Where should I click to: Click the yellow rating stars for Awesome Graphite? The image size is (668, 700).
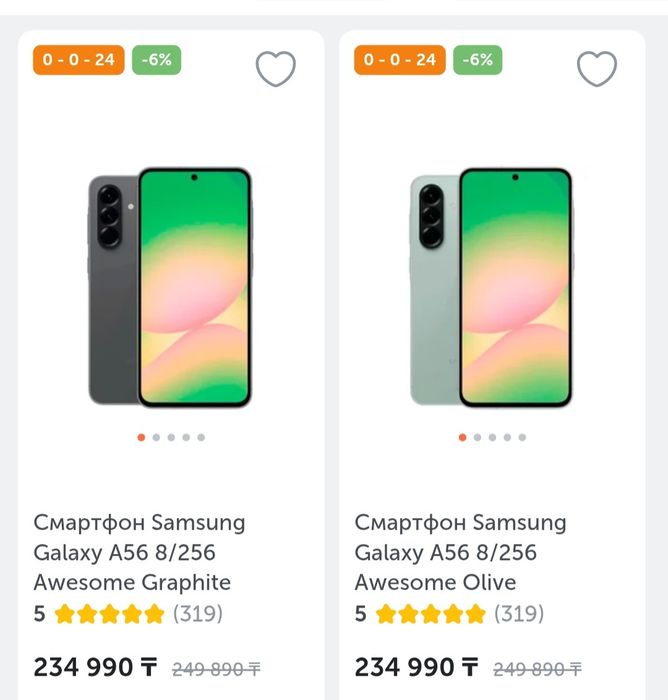[110, 614]
